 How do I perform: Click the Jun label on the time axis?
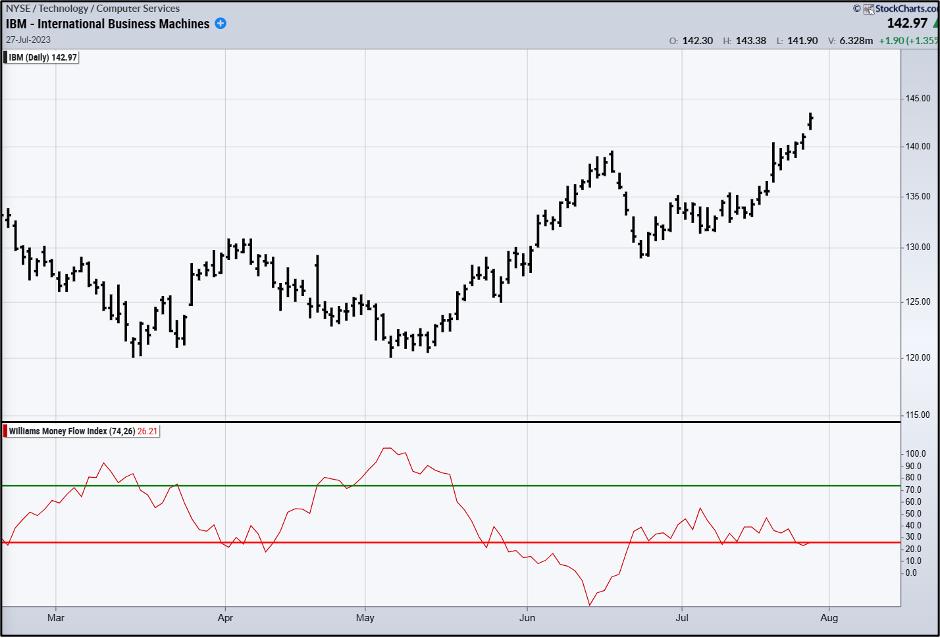pos(526,620)
